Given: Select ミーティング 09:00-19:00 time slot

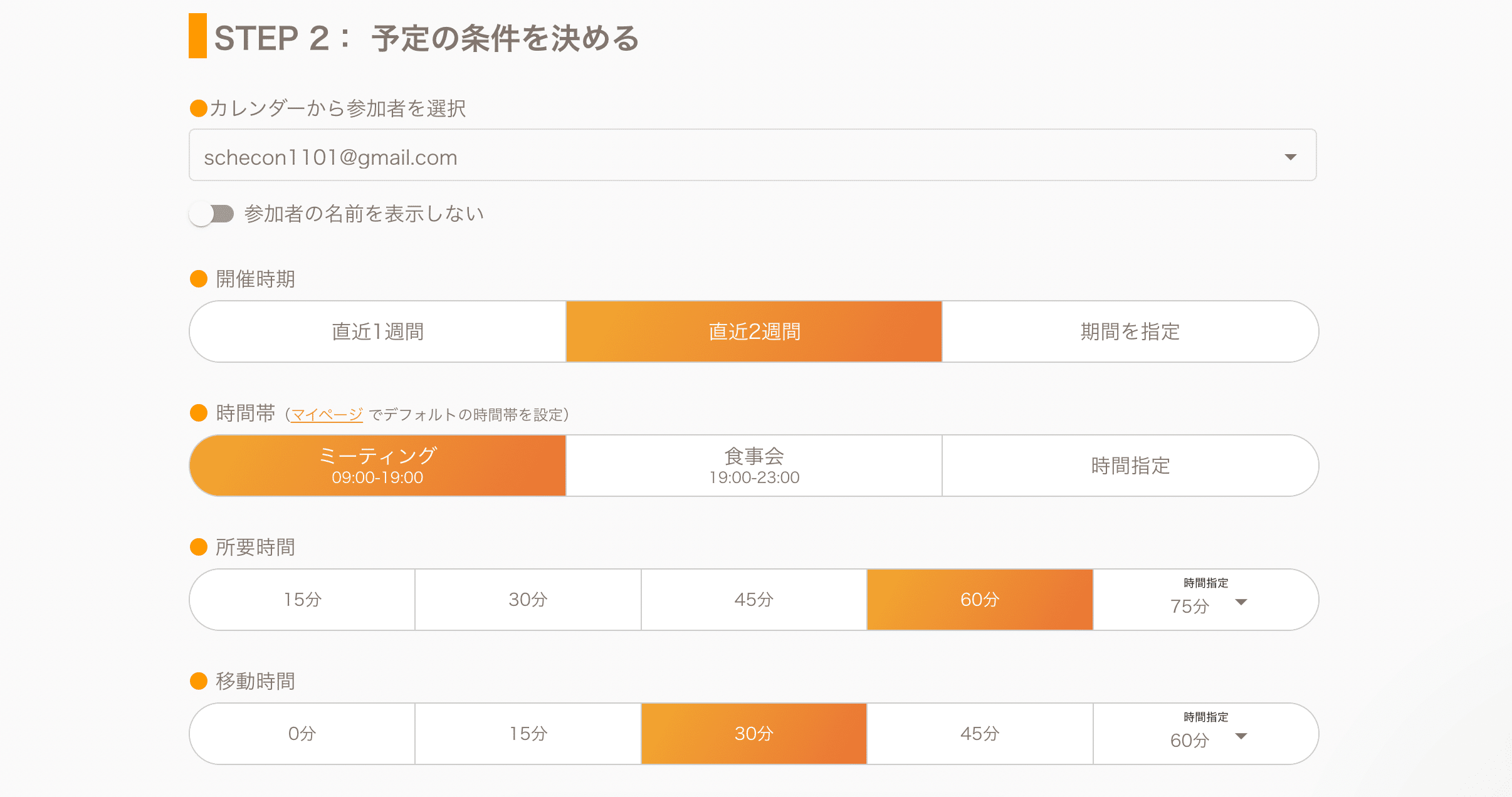Looking at the screenshot, I should 378,466.
